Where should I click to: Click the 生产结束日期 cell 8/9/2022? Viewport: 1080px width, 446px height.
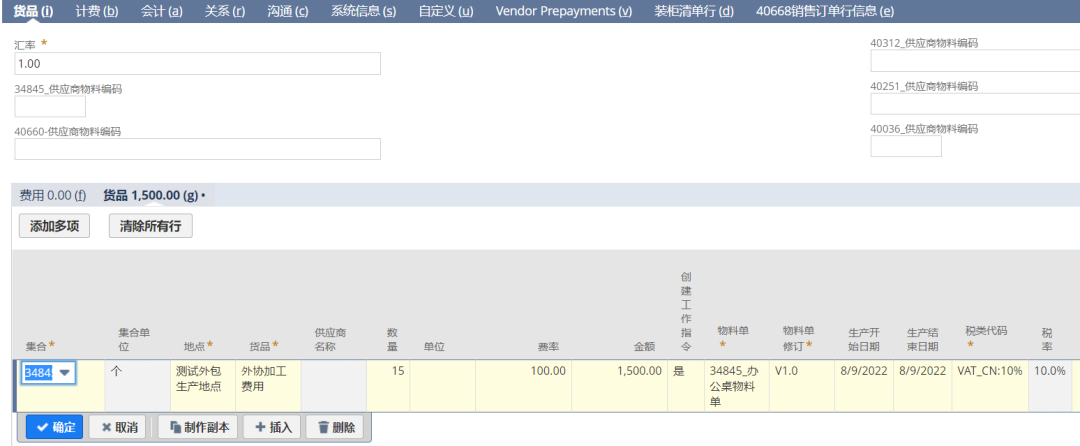[x=922, y=386]
